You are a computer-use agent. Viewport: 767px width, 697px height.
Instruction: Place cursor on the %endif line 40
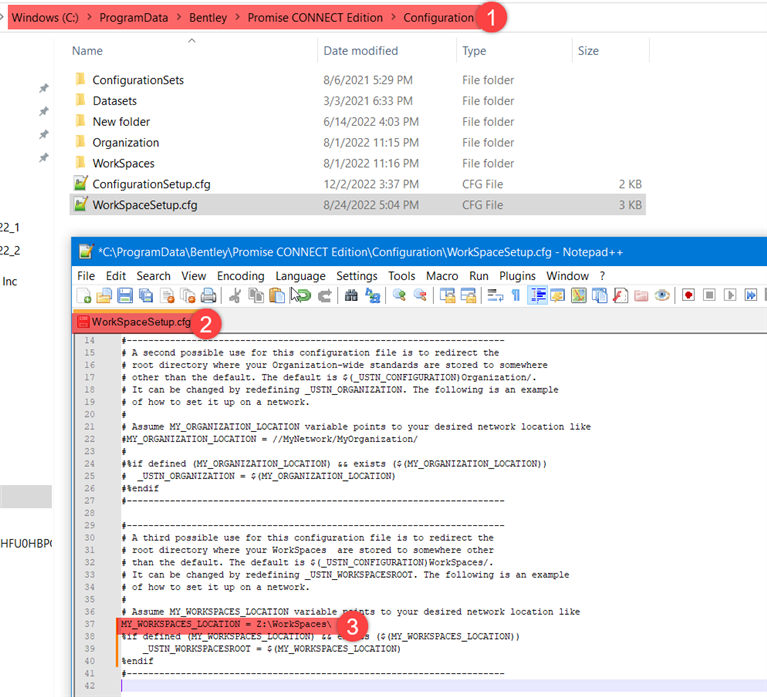(x=137, y=661)
